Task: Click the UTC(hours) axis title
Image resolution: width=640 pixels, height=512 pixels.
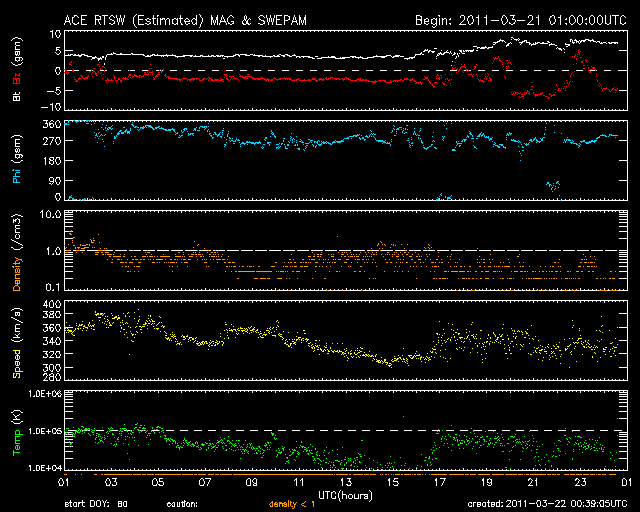Action: [345, 496]
